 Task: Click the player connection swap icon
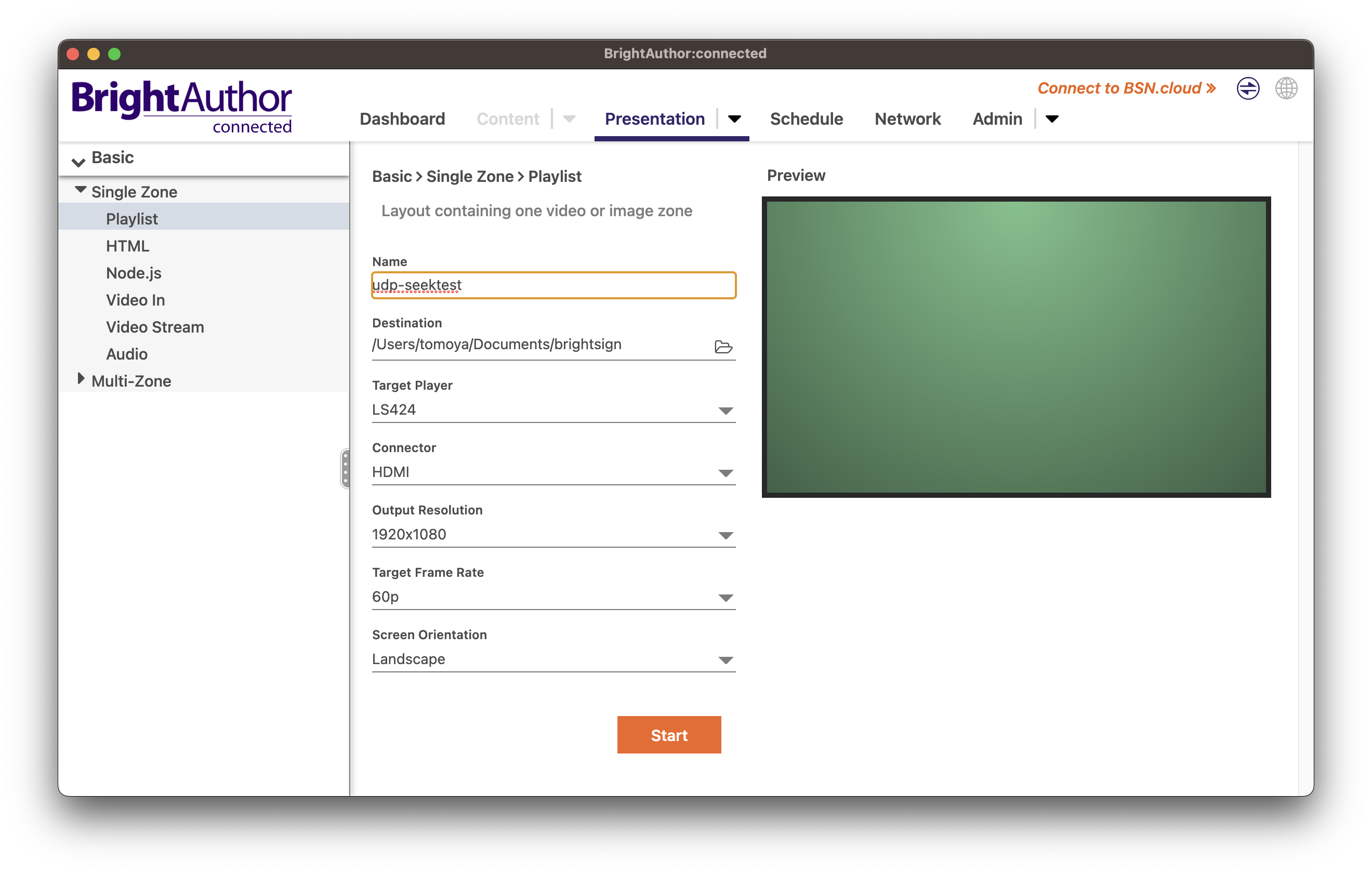[x=1247, y=88]
